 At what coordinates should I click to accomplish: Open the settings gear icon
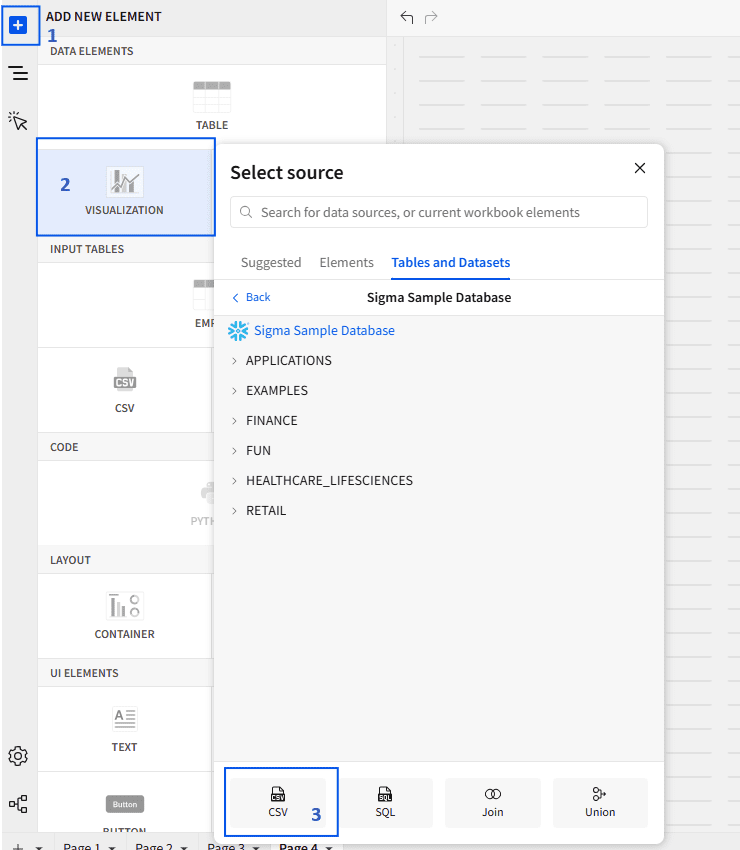tap(18, 756)
